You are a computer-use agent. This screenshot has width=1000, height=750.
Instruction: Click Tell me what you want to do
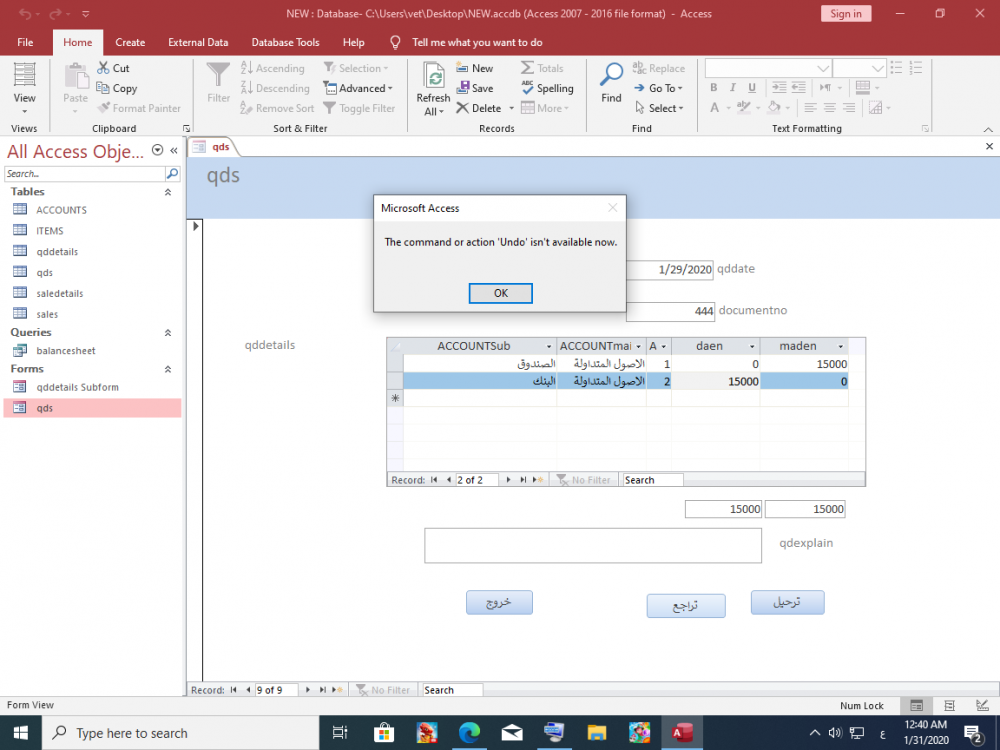pos(477,42)
